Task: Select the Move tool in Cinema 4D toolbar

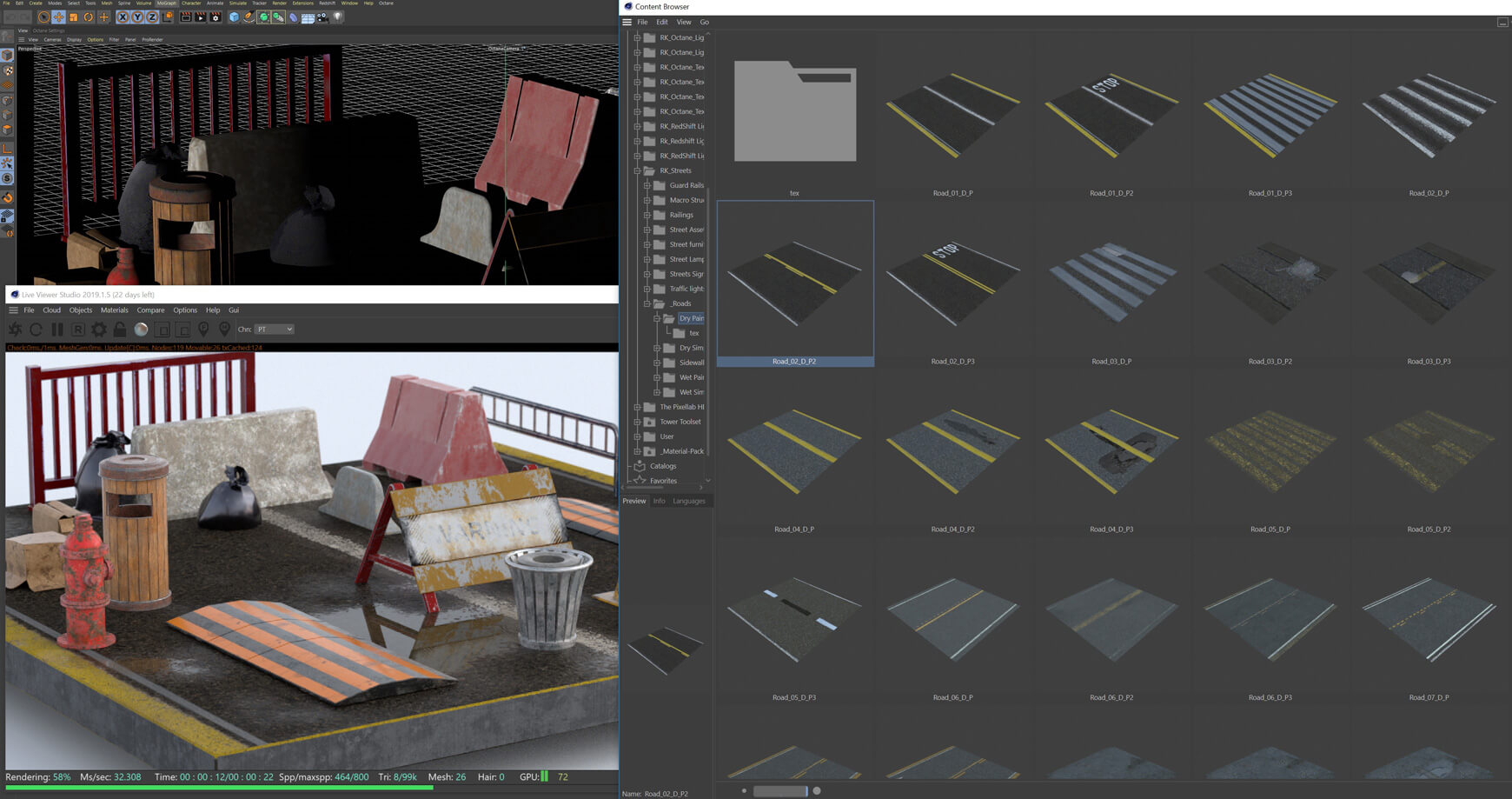Action: point(58,17)
